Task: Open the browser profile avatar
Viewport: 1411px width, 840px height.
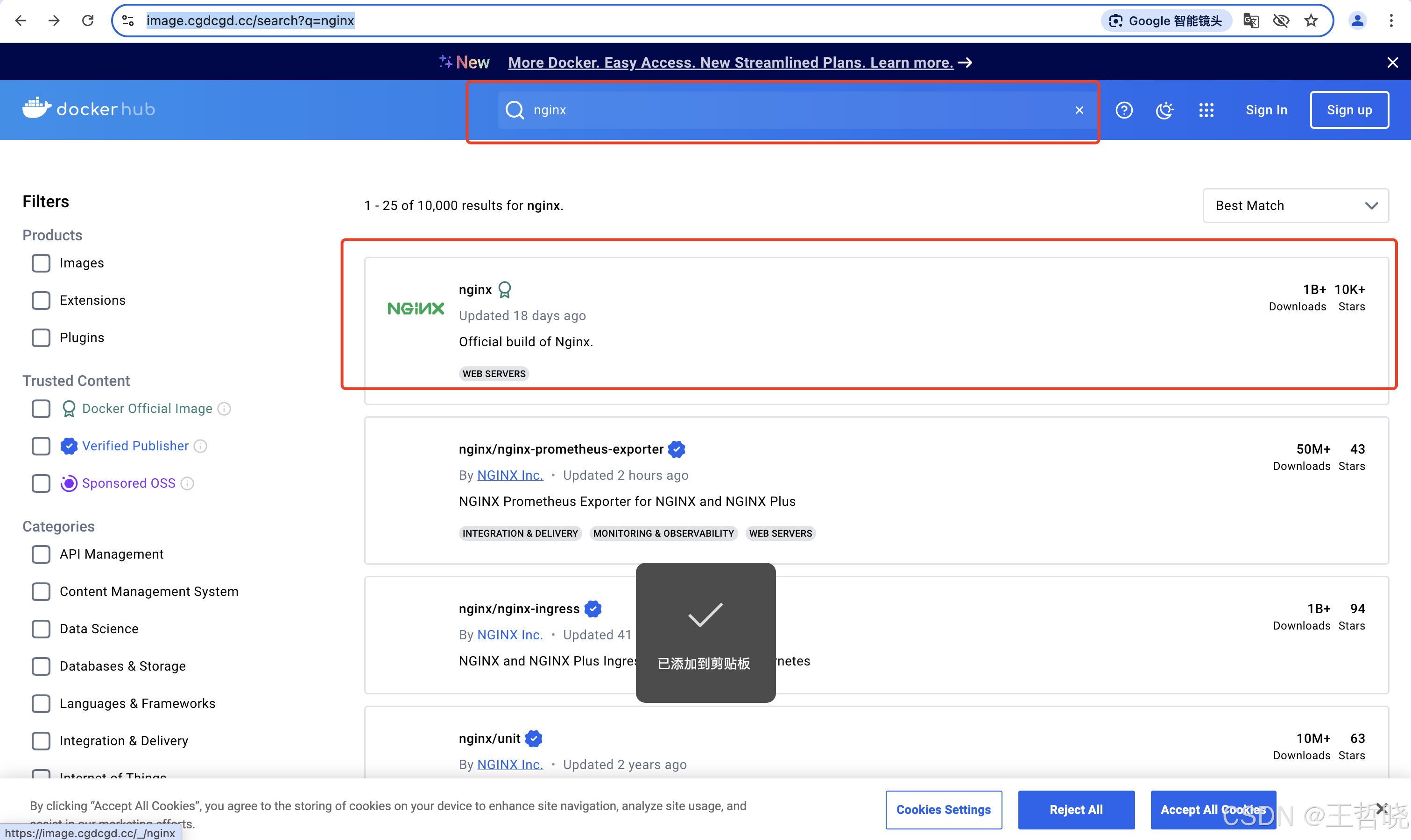Action: [1357, 21]
